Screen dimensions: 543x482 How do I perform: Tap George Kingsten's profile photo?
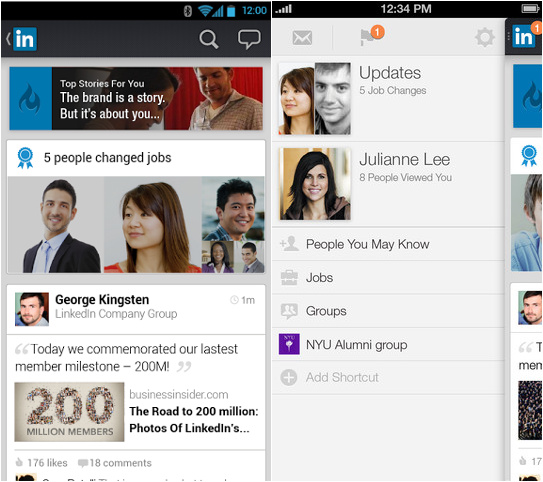coord(32,309)
